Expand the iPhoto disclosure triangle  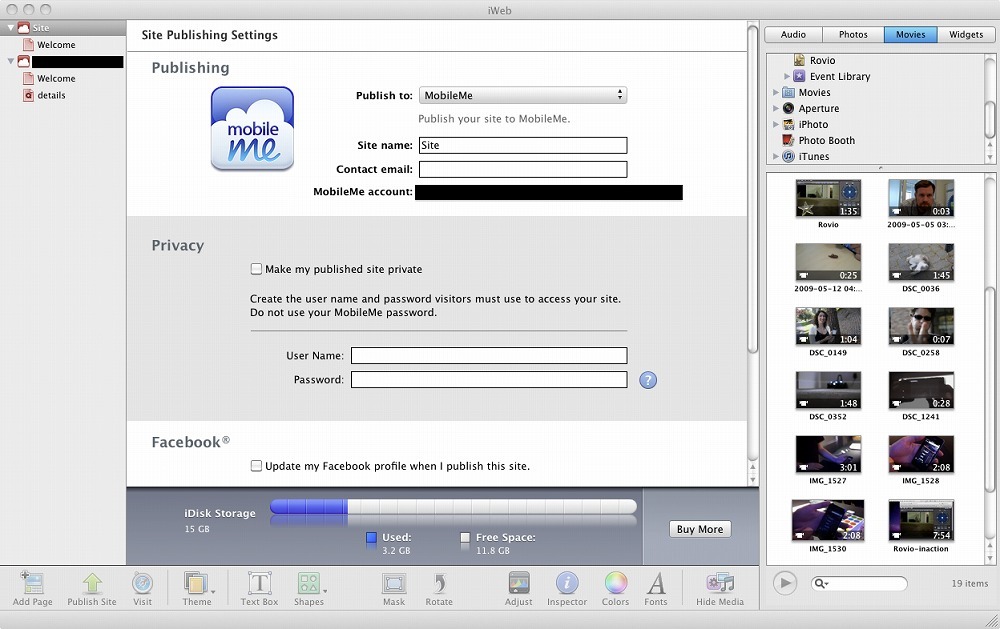[776, 124]
